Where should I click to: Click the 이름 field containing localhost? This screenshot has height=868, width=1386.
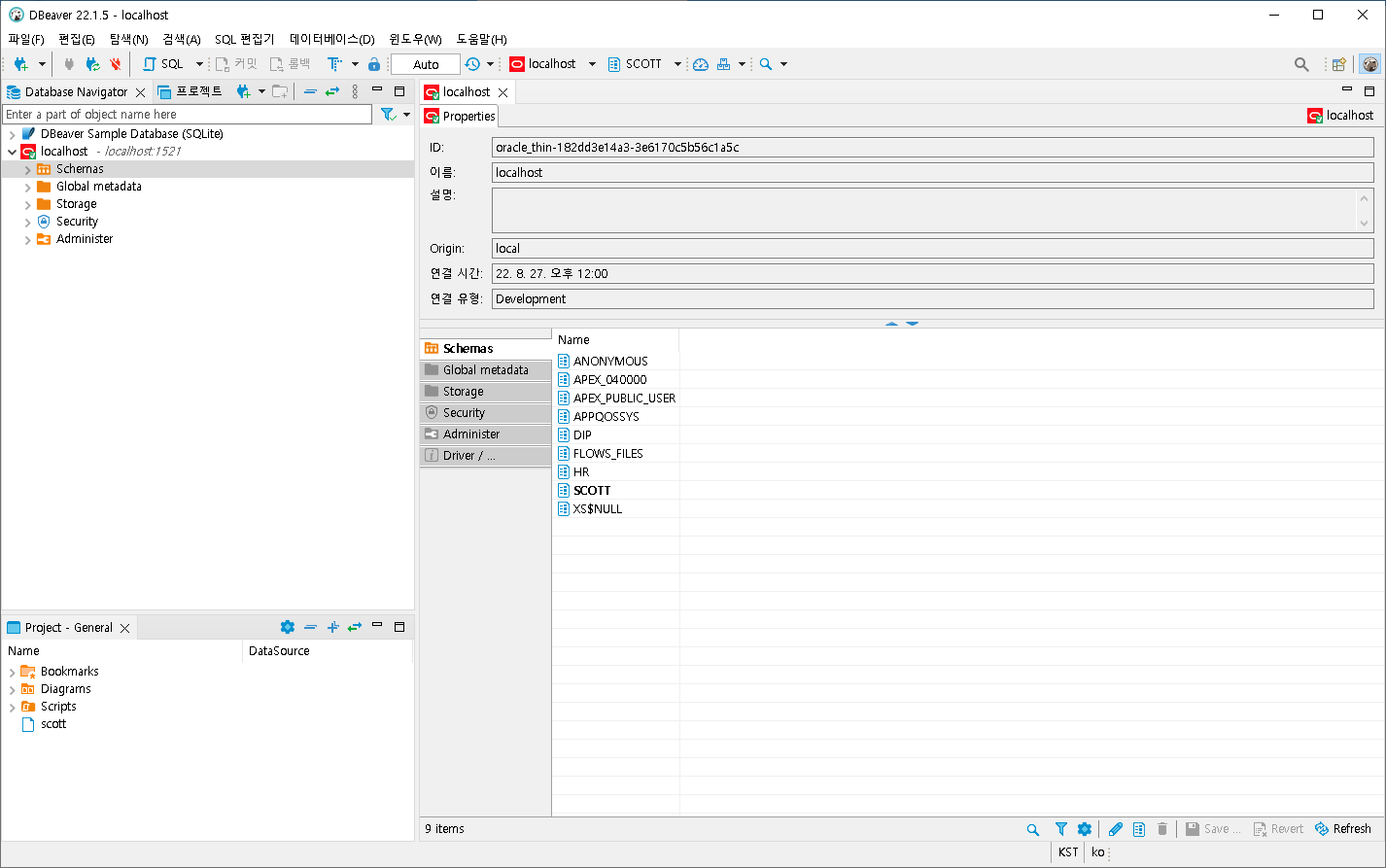click(932, 173)
